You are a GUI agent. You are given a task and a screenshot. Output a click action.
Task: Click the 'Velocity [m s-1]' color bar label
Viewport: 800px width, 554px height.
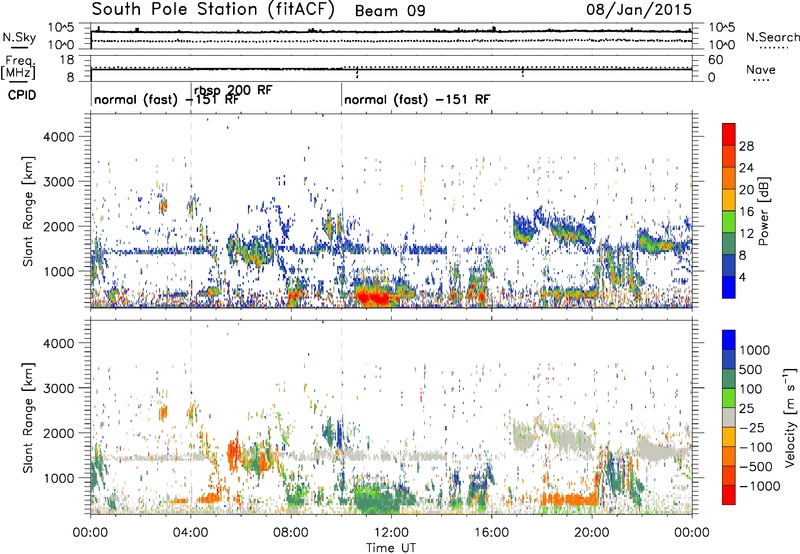pos(790,416)
